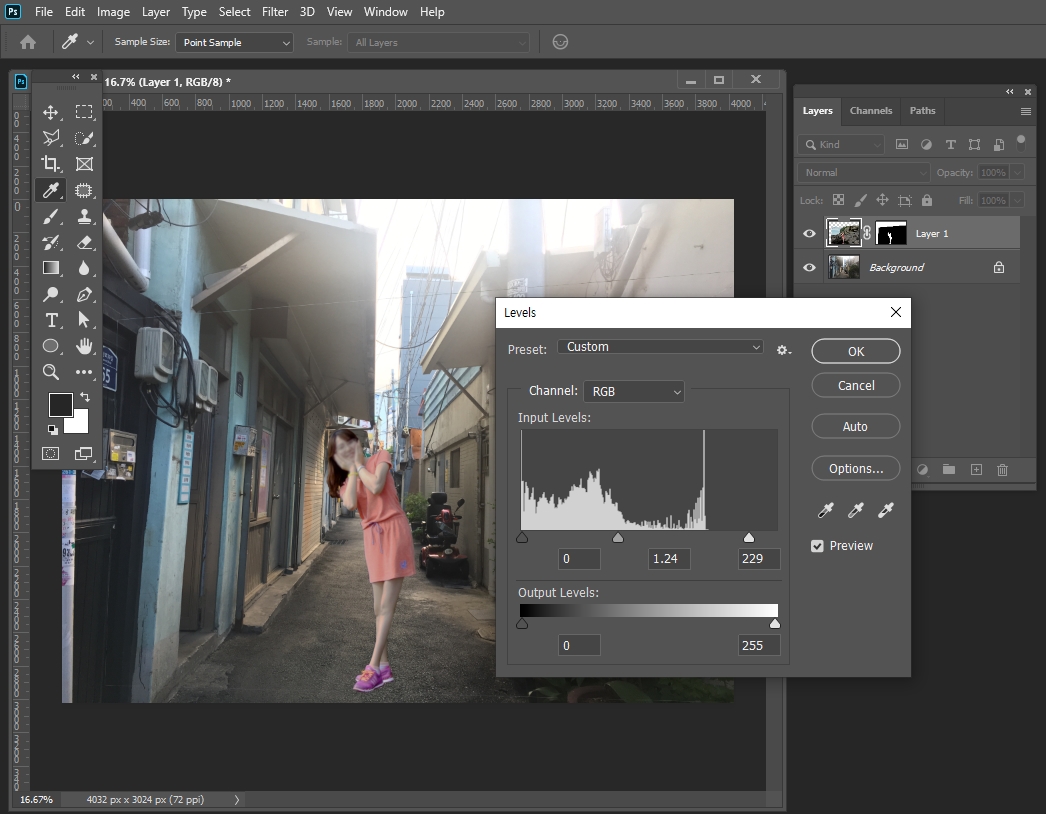This screenshot has height=814, width=1046.
Task: Switch to the Channels tab
Action: [x=870, y=111]
